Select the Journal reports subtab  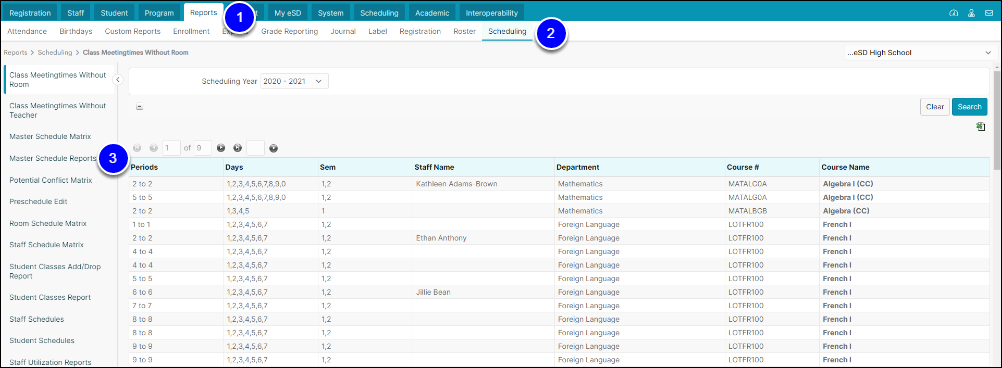pyautogui.click(x=343, y=31)
